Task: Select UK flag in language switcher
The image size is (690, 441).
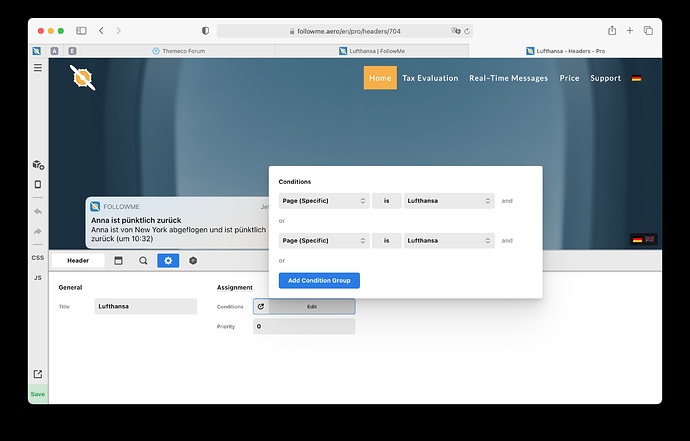Action: click(650, 239)
